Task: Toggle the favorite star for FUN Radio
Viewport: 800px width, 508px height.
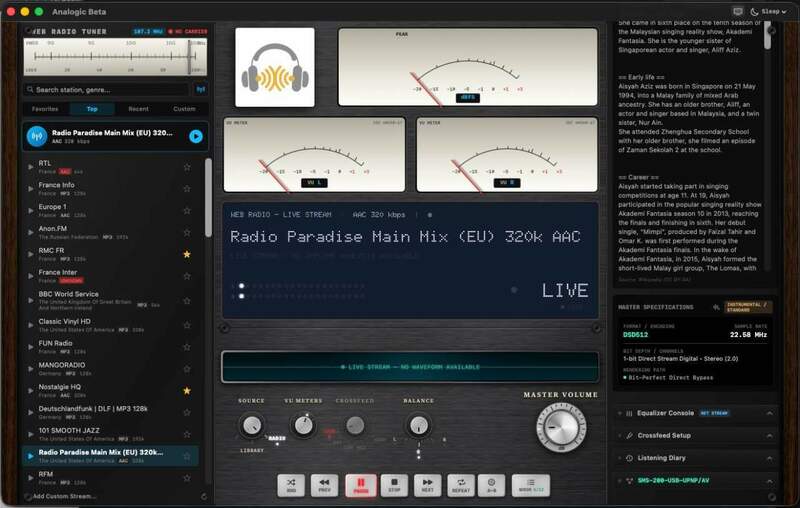Action: coord(187,347)
